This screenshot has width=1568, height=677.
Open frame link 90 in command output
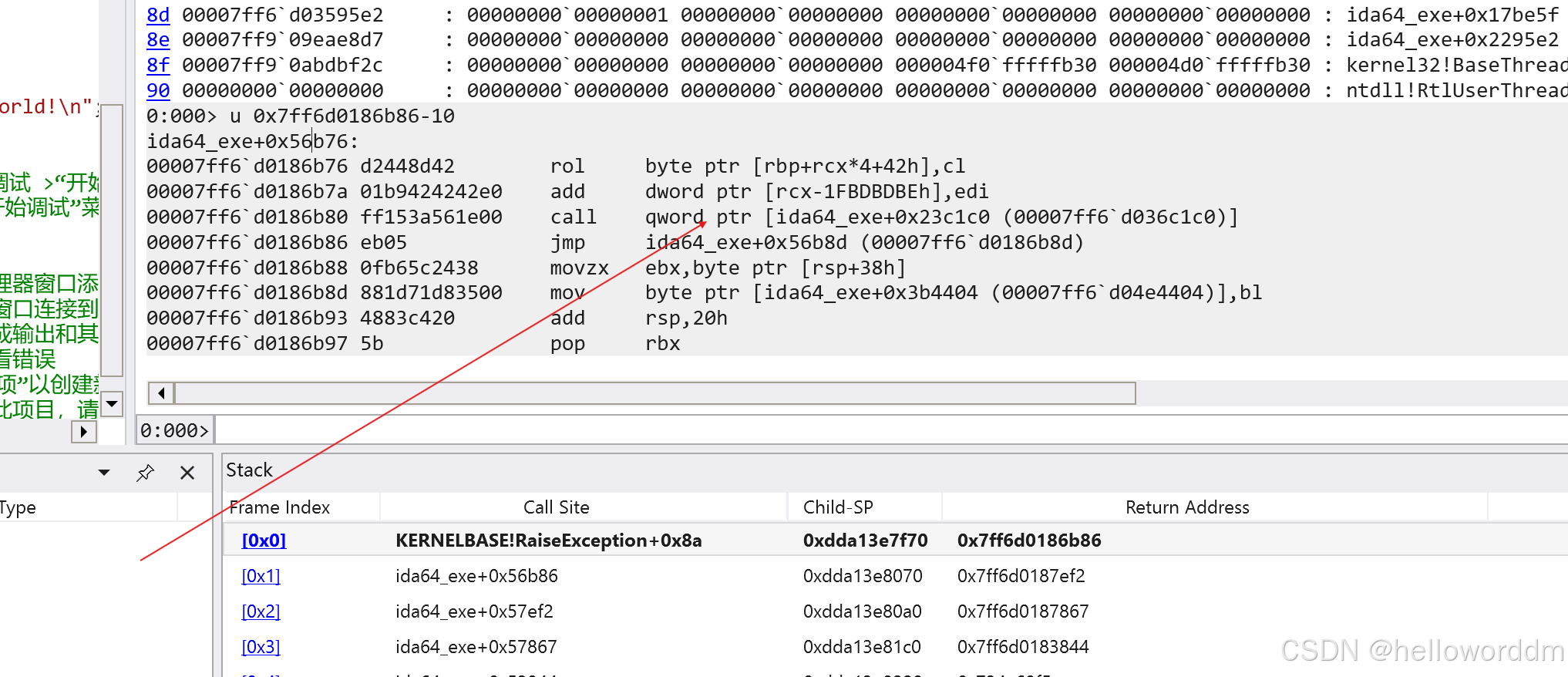158,90
